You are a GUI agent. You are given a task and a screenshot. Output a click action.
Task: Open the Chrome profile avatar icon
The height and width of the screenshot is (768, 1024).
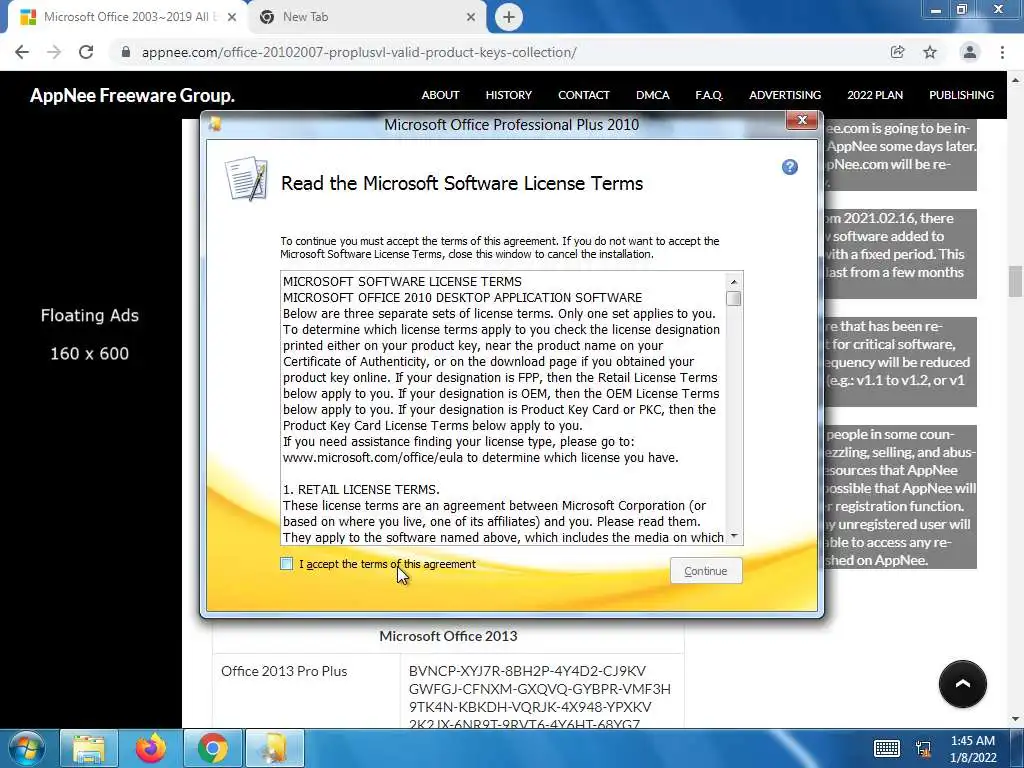coord(970,52)
